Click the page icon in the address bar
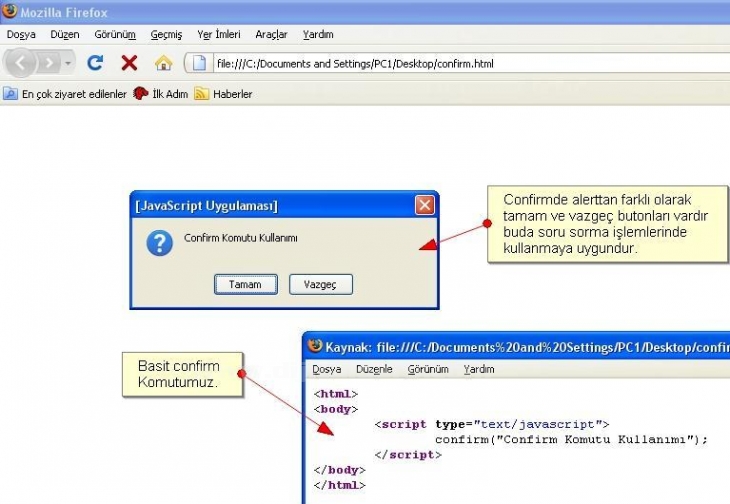The height and width of the screenshot is (504, 730). (199, 63)
